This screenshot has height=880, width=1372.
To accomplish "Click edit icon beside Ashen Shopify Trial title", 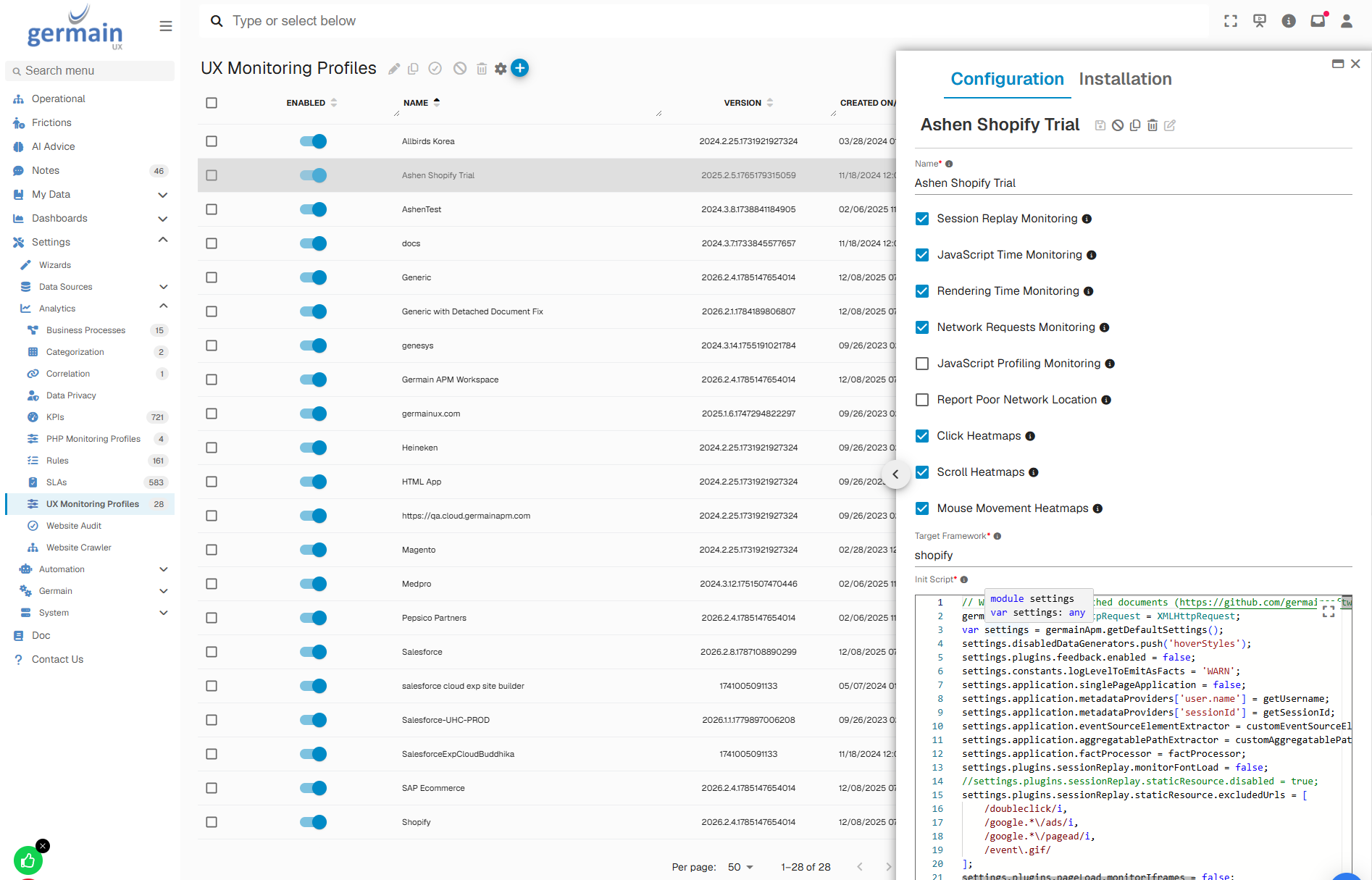I will coord(1170,125).
